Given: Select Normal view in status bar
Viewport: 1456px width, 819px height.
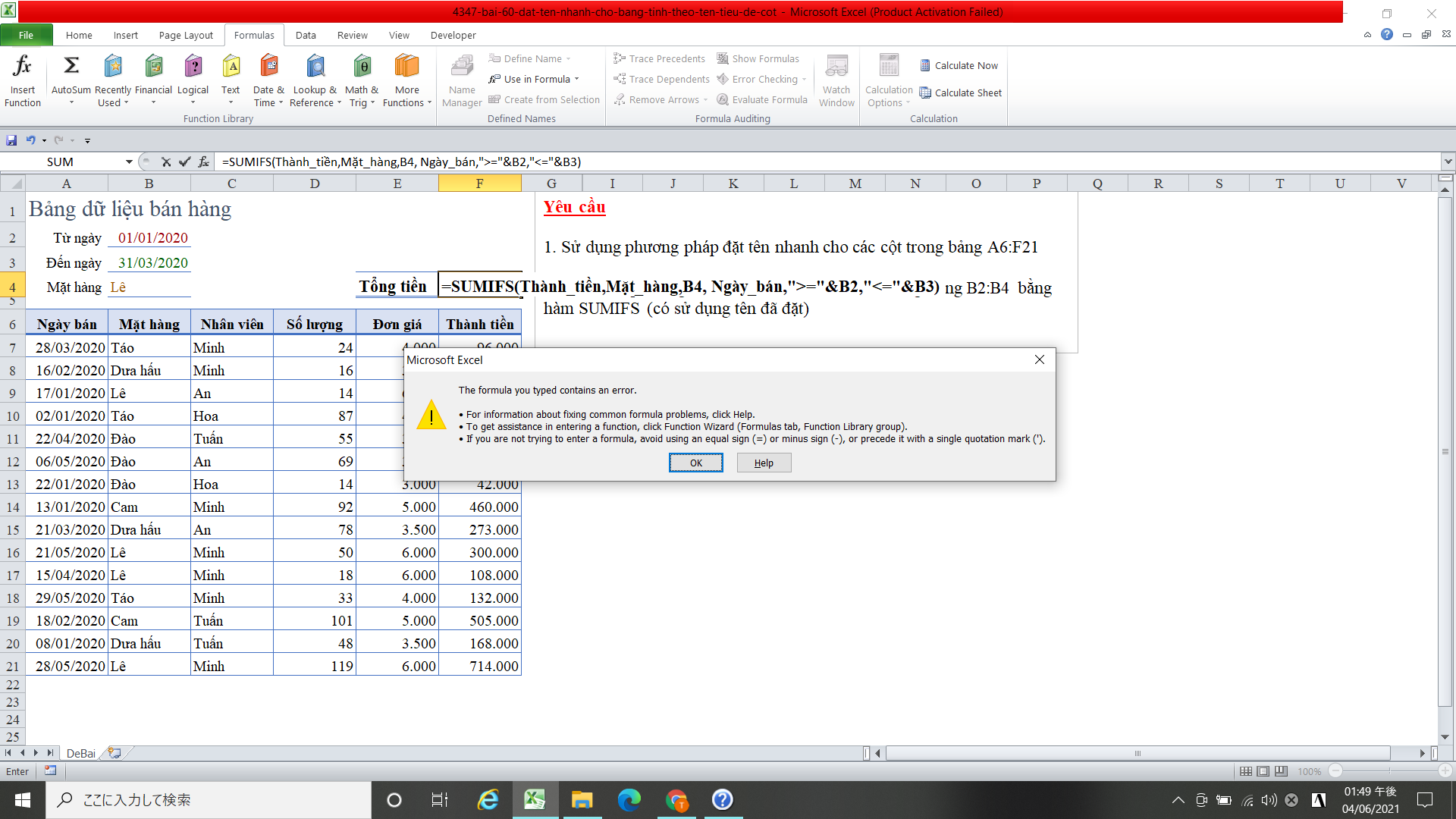Looking at the screenshot, I should pyautogui.click(x=1245, y=771).
